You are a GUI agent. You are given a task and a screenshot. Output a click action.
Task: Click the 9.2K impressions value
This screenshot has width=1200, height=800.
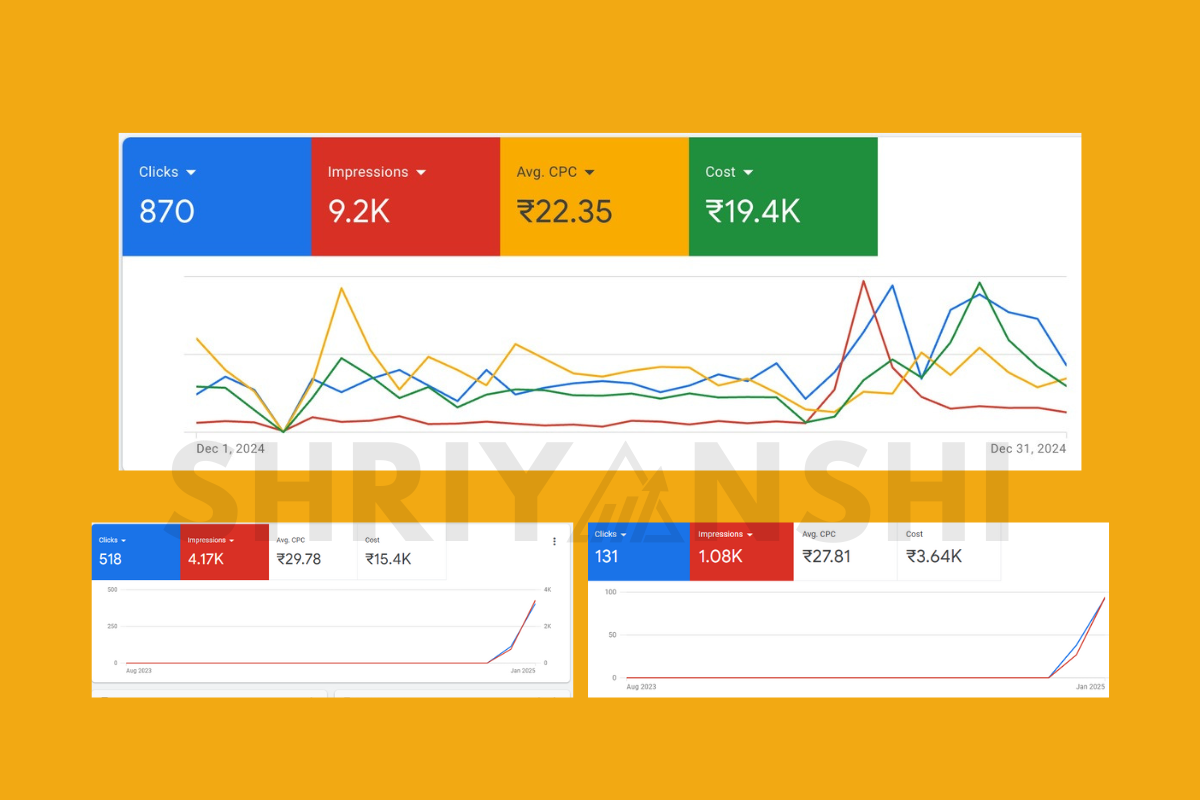(359, 212)
